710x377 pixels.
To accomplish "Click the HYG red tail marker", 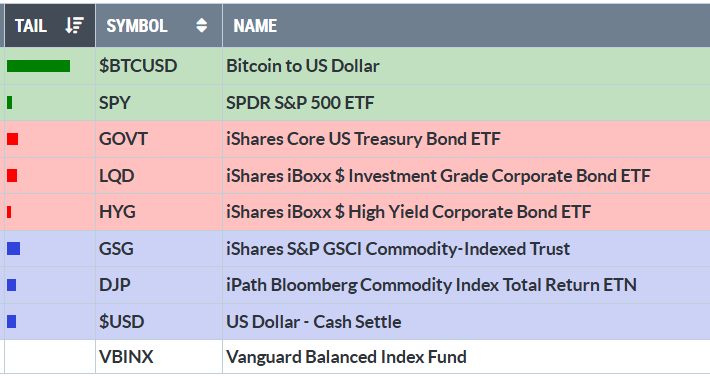I will [x=9, y=212].
